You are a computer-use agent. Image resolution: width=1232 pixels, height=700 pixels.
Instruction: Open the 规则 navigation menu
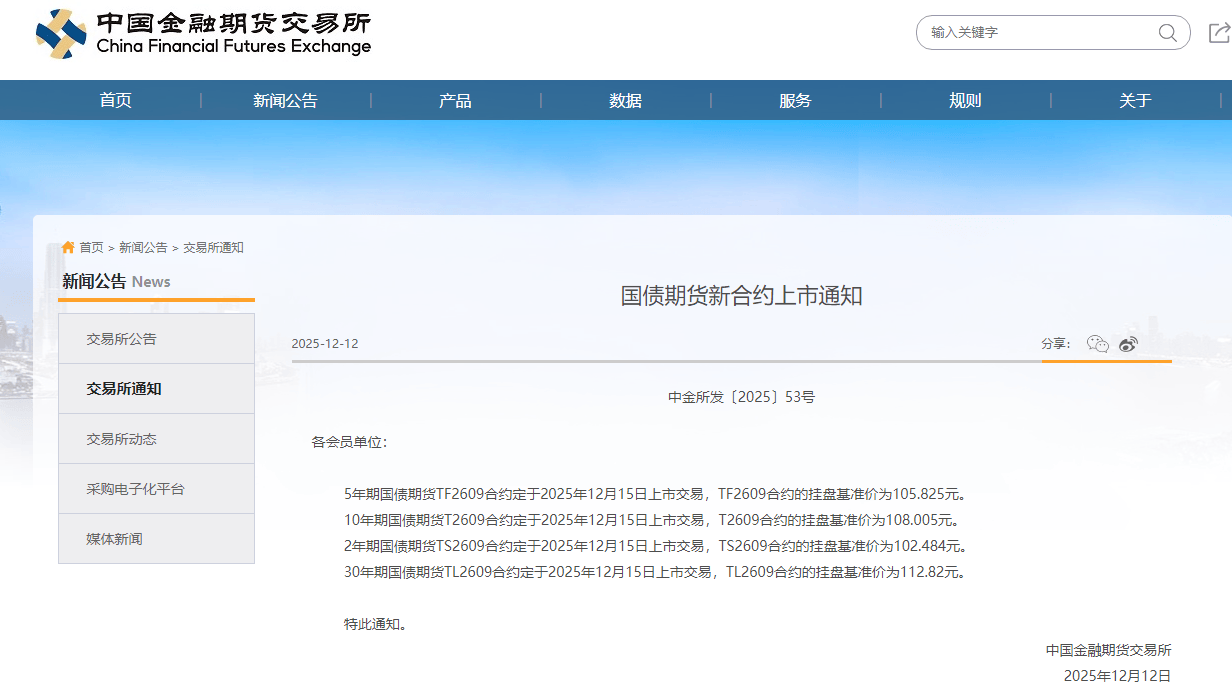(x=965, y=100)
